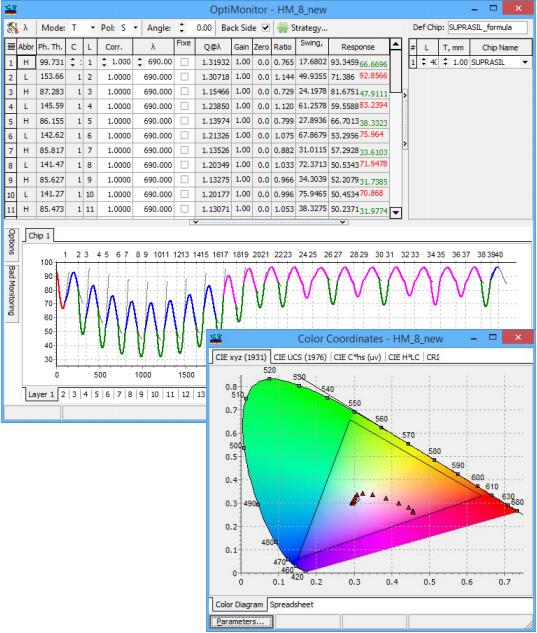The image size is (537, 633).
Task: Adjust the row 1 wavelength spinner
Action: click(x=140, y=62)
